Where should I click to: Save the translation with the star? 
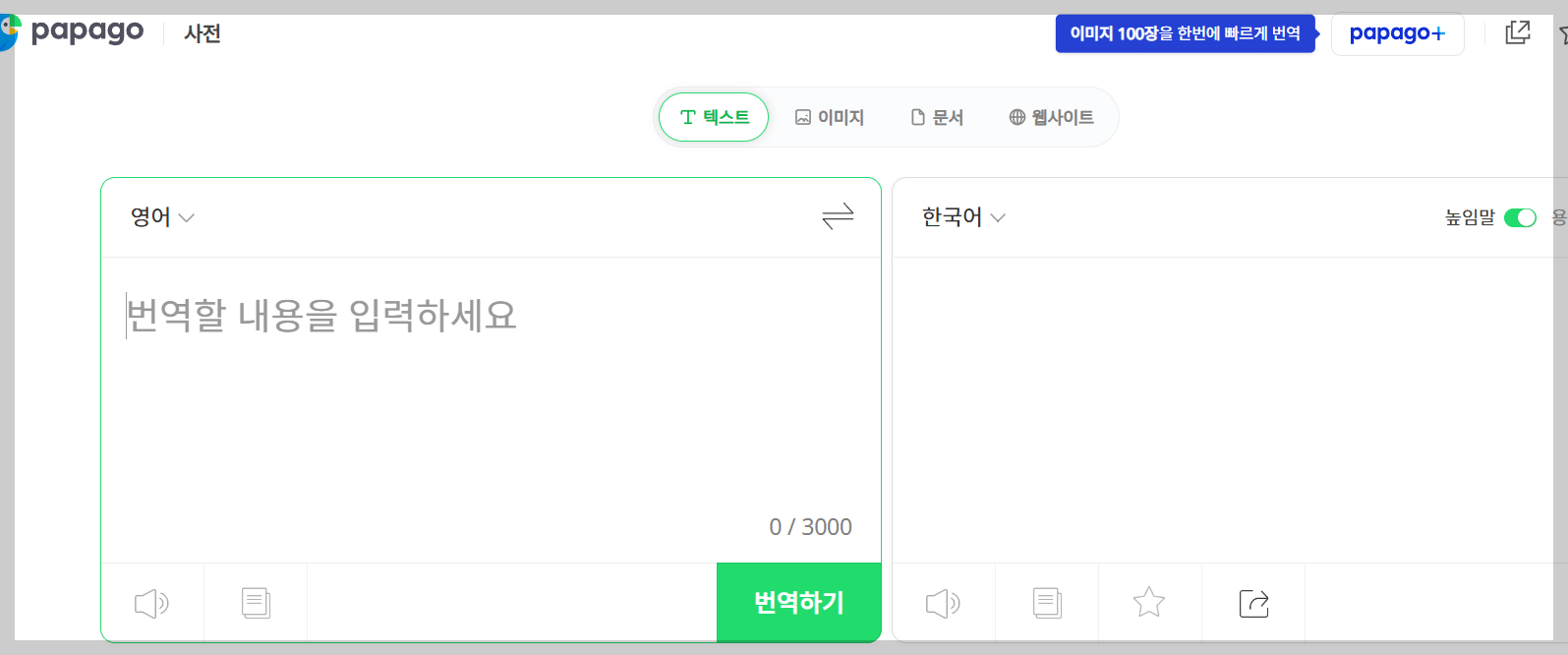click(1149, 603)
